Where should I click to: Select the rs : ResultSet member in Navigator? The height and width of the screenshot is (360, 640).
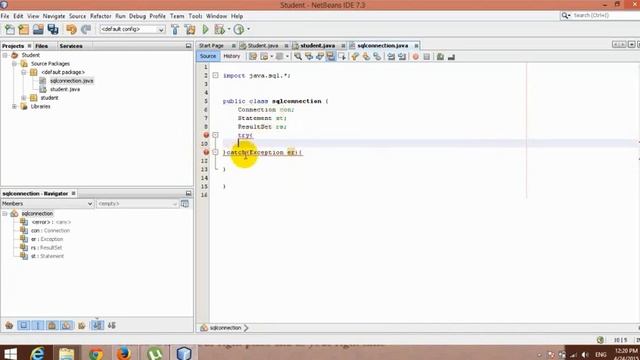47,248
